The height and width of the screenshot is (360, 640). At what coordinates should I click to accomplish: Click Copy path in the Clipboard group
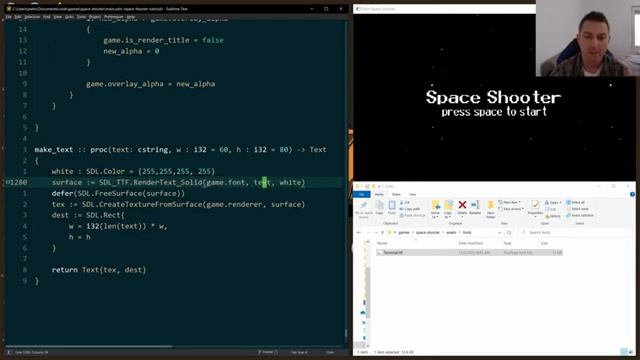(410, 209)
